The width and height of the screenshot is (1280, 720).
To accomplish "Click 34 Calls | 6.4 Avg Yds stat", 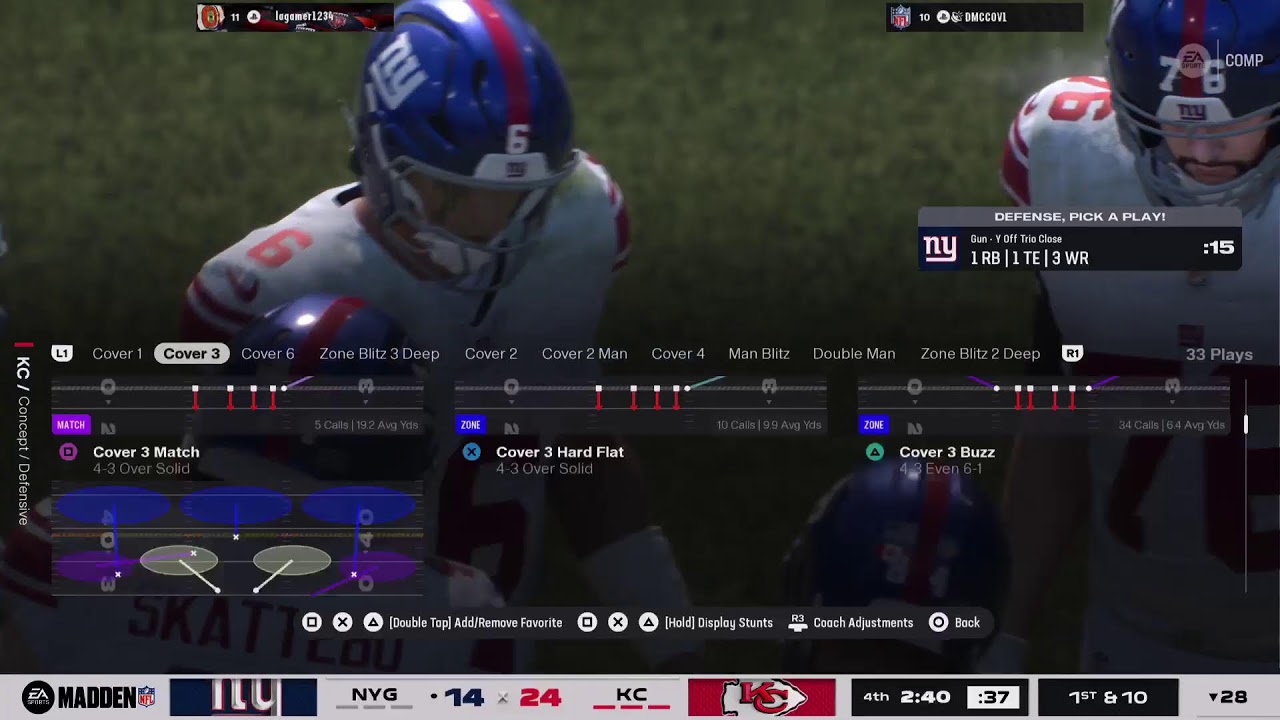I will (1171, 425).
